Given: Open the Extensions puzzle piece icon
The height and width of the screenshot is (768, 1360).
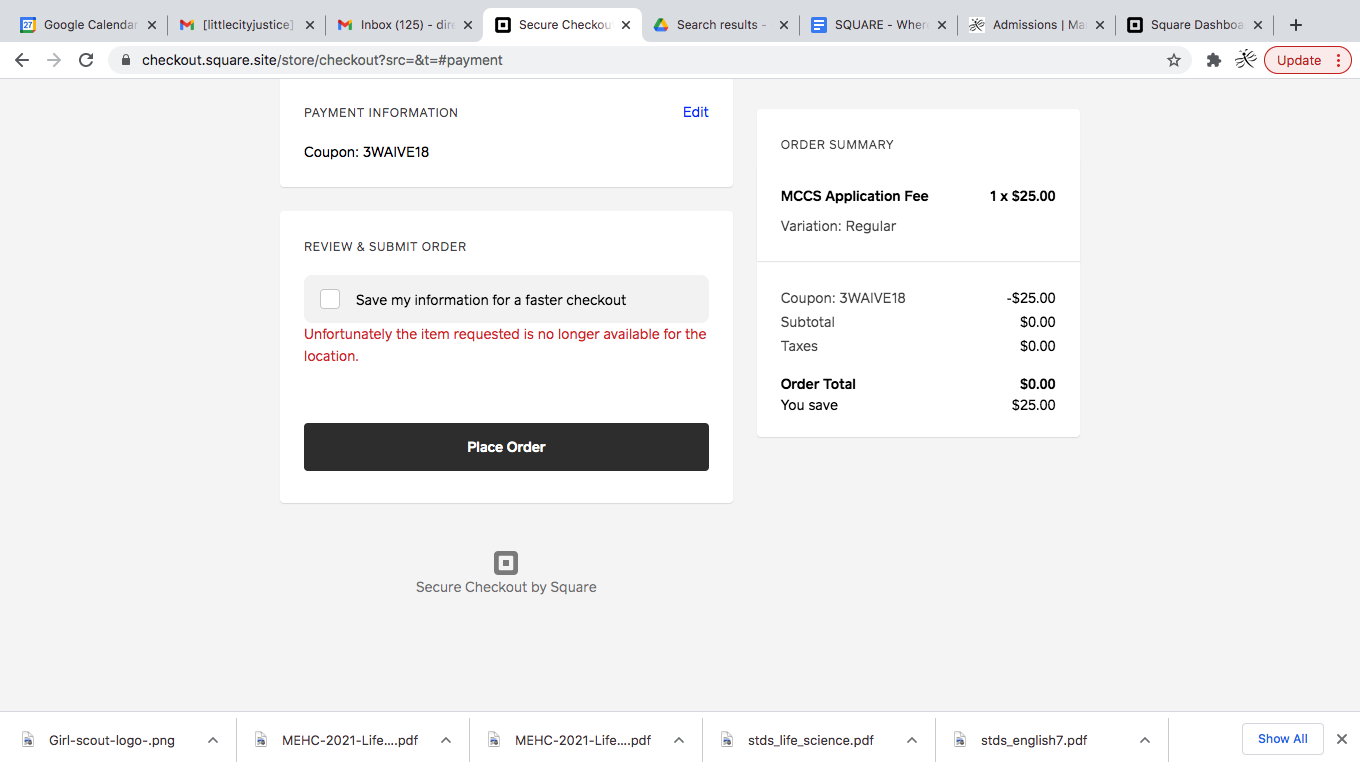Looking at the screenshot, I should coord(1214,60).
